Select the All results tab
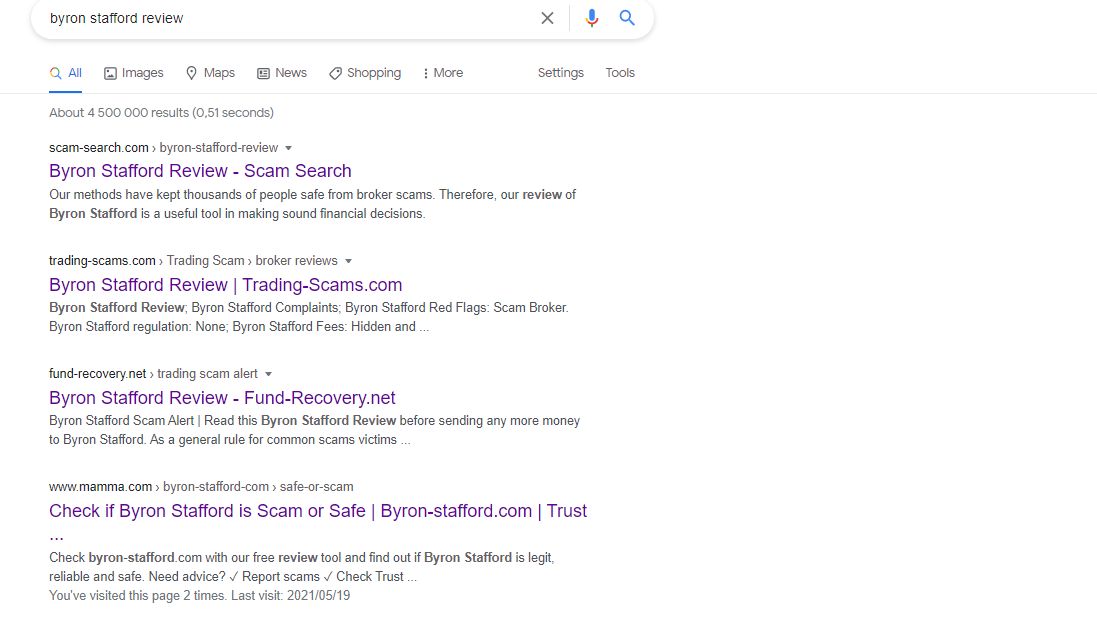Viewport: 1097px width, 634px height. (x=66, y=73)
